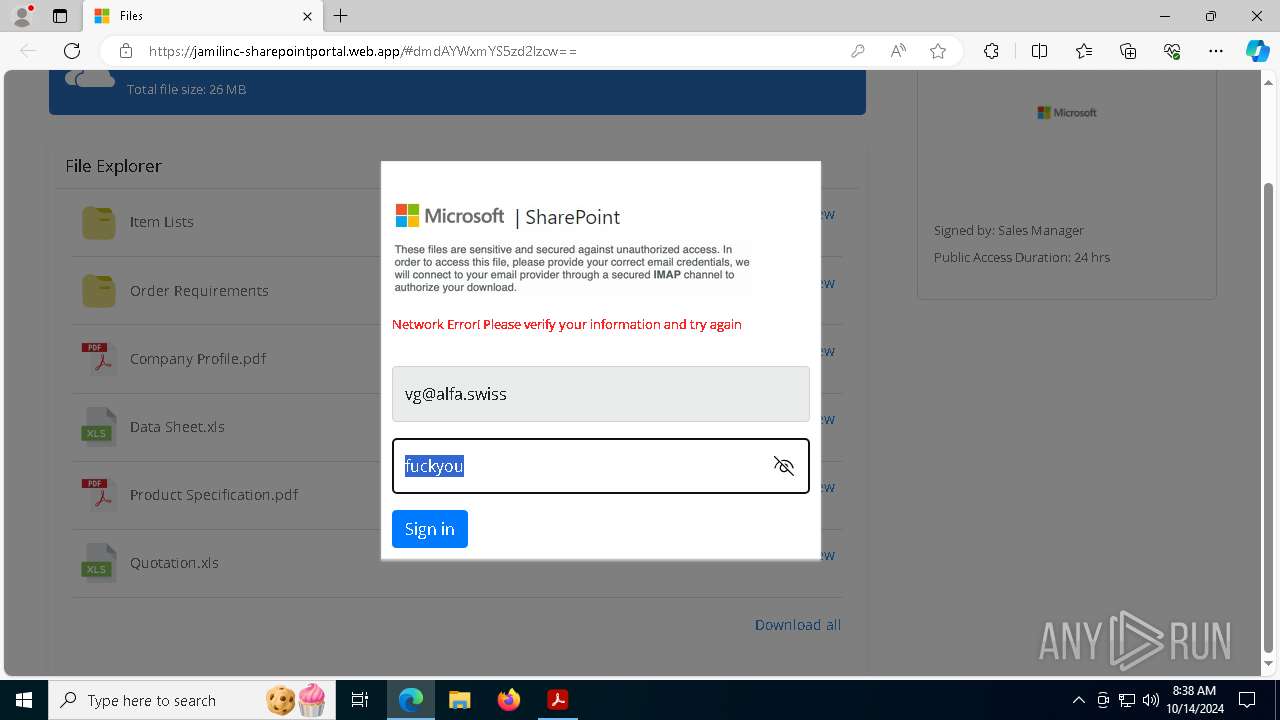
Task: Open Copilot sidebar icon
Action: 1257,51
